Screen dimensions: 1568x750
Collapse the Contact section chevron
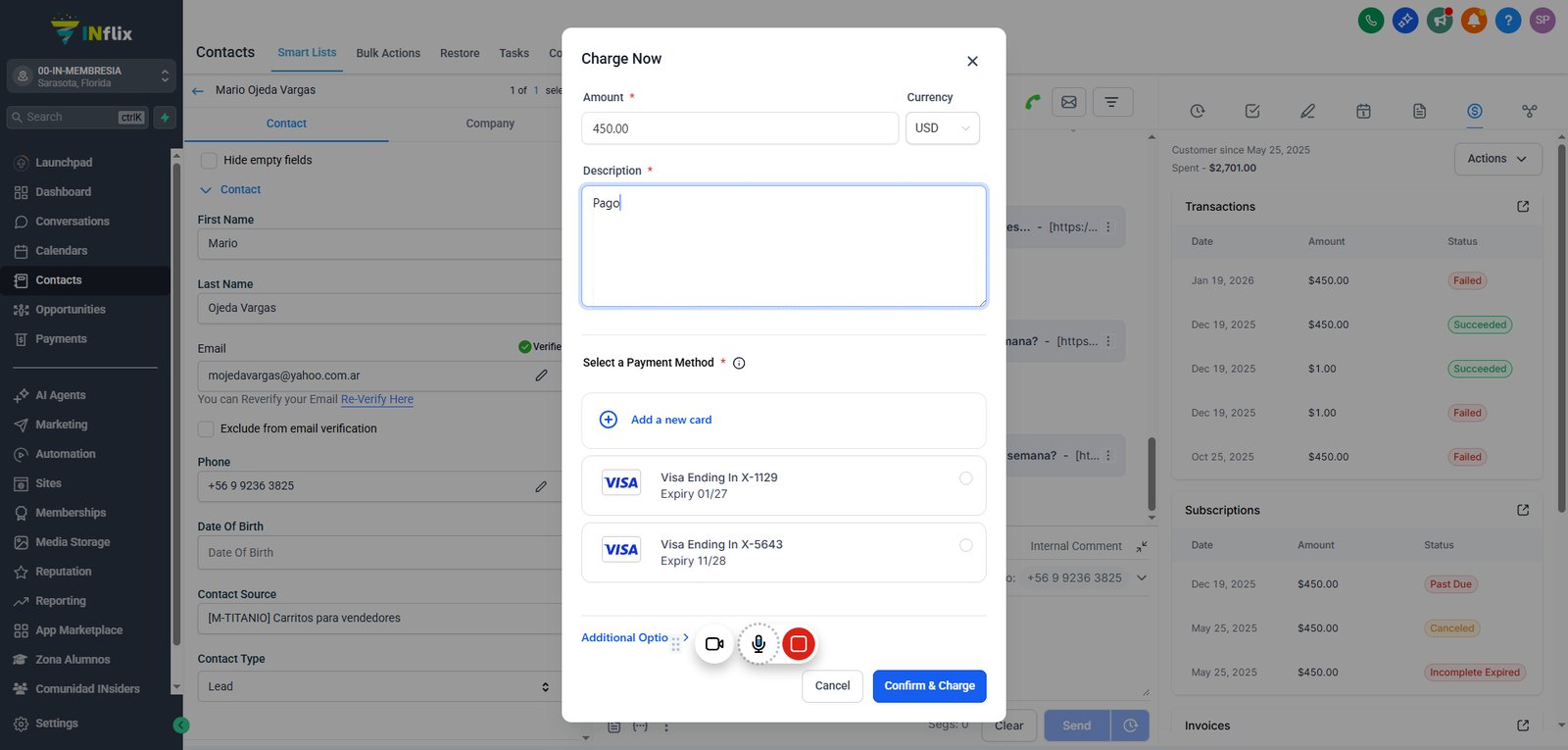point(206,190)
